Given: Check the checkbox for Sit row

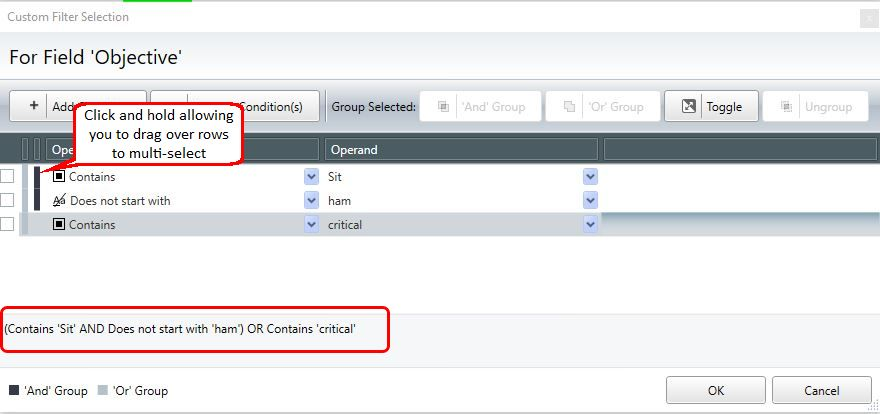Looking at the screenshot, I should click(7, 176).
